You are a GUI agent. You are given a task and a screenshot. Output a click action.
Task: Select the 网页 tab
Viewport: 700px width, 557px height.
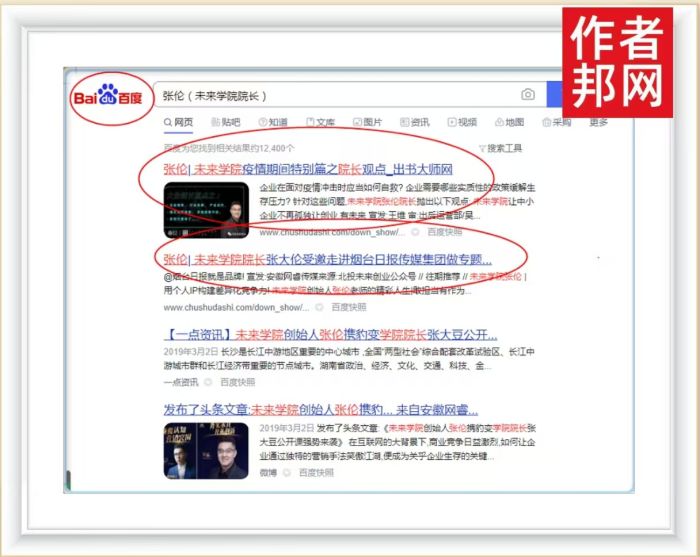point(178,122)
